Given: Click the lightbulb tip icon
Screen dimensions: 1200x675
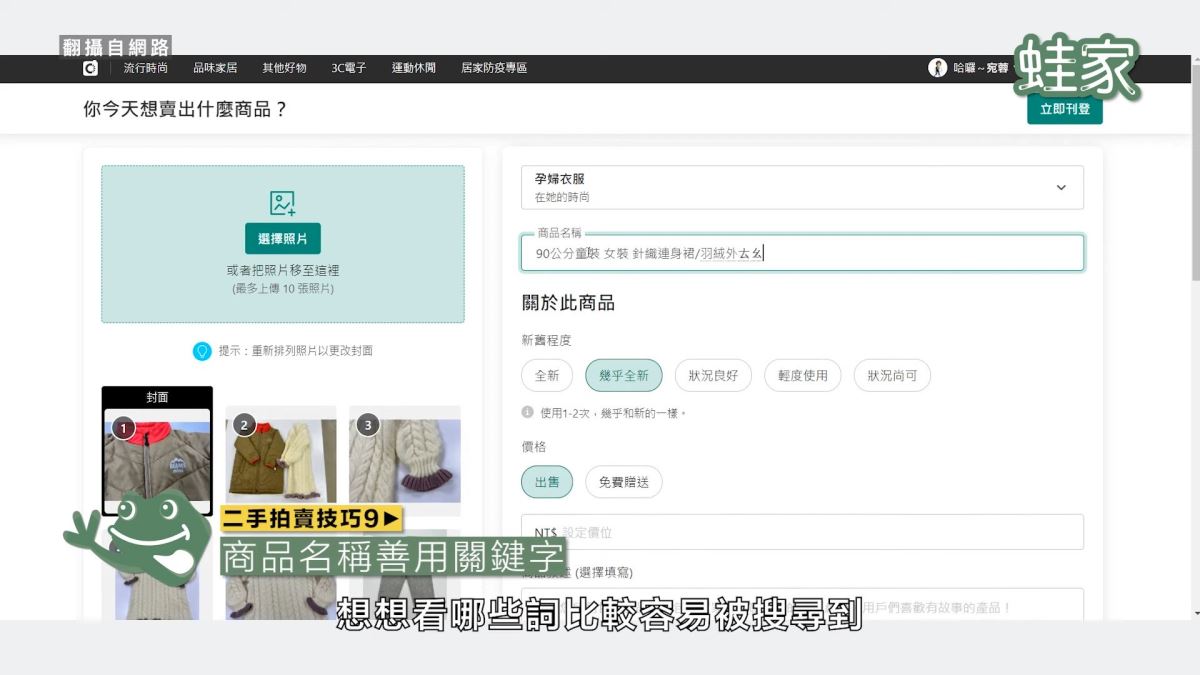Looking at the screenshot, I should click(x=202, y=351).
